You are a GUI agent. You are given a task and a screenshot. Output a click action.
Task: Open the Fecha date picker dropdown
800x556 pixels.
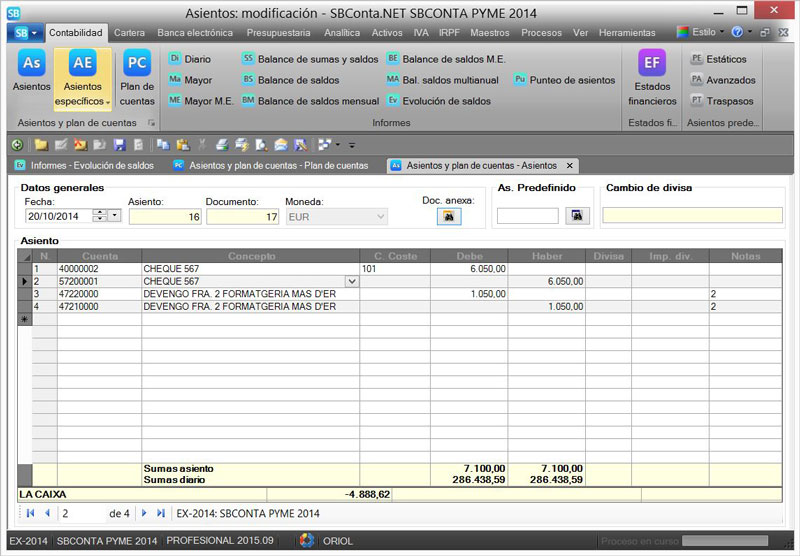coord(114,216)
